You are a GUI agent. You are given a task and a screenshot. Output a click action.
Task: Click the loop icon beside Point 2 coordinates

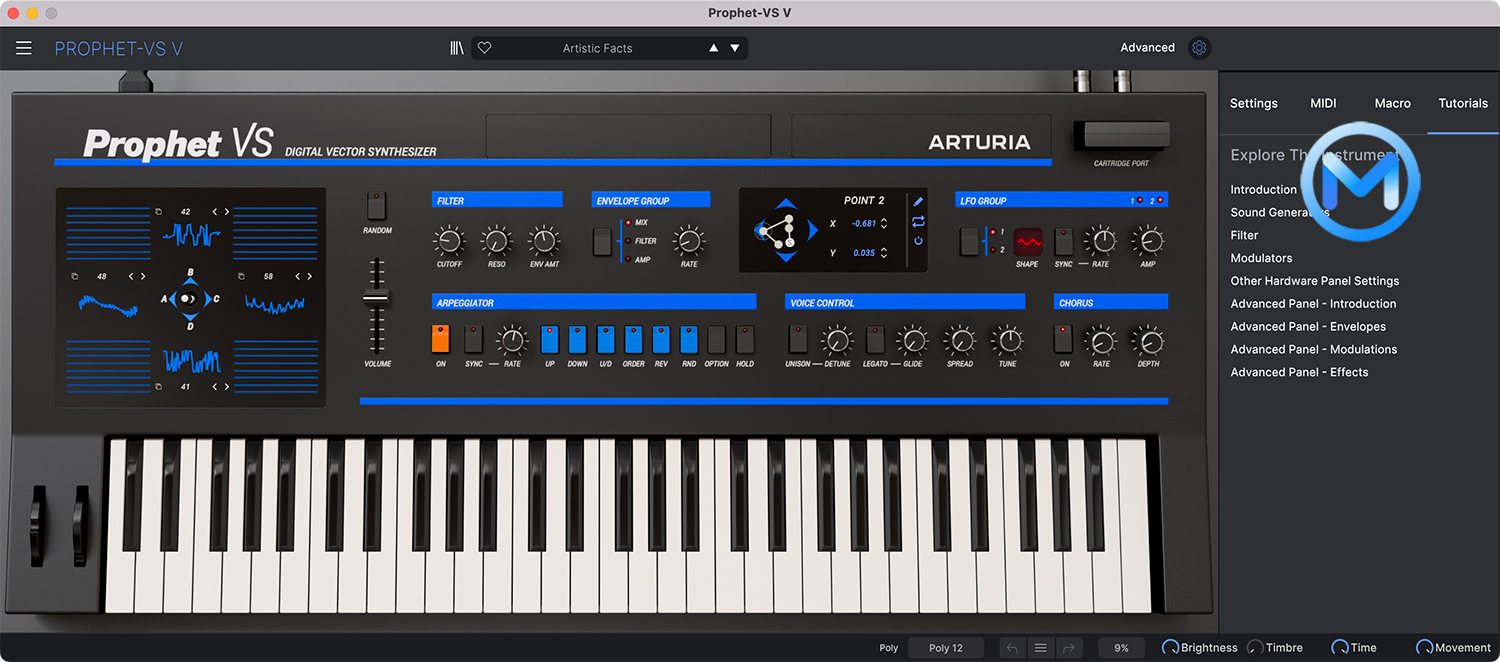919,222
